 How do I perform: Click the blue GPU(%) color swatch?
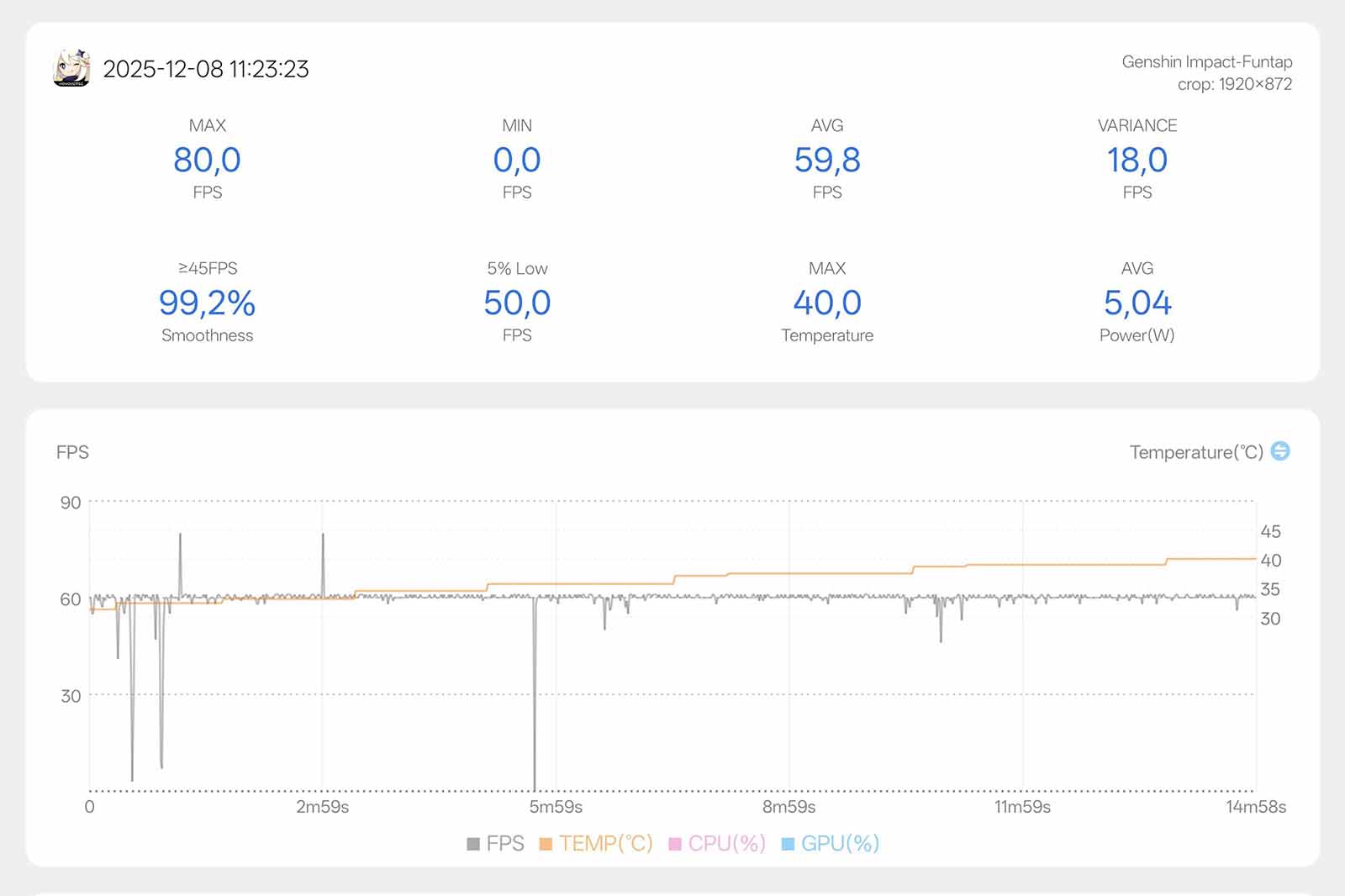[x=788, y=844]
